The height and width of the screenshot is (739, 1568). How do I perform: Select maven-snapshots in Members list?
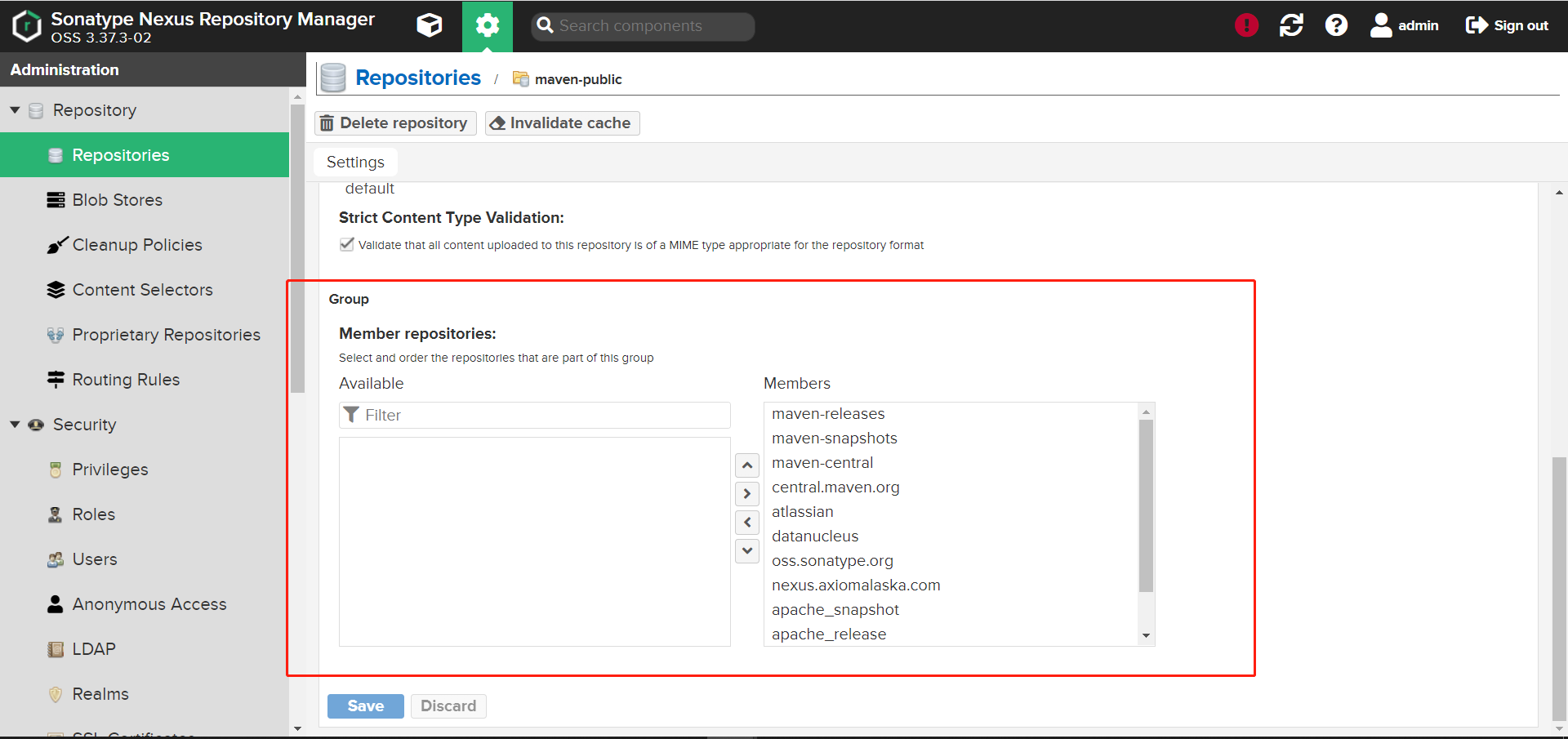pos(951,439)
